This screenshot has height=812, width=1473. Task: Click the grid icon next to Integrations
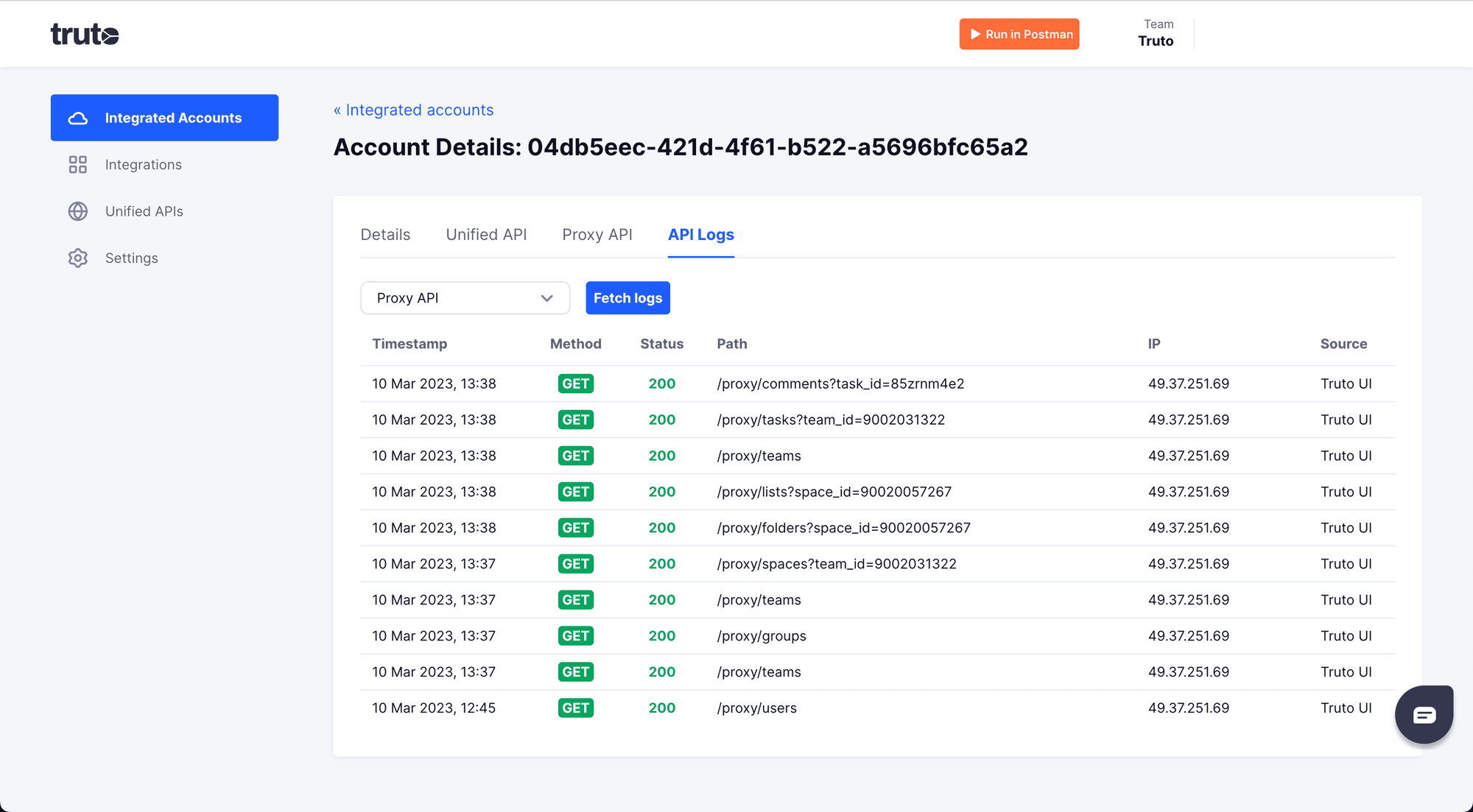77,164
